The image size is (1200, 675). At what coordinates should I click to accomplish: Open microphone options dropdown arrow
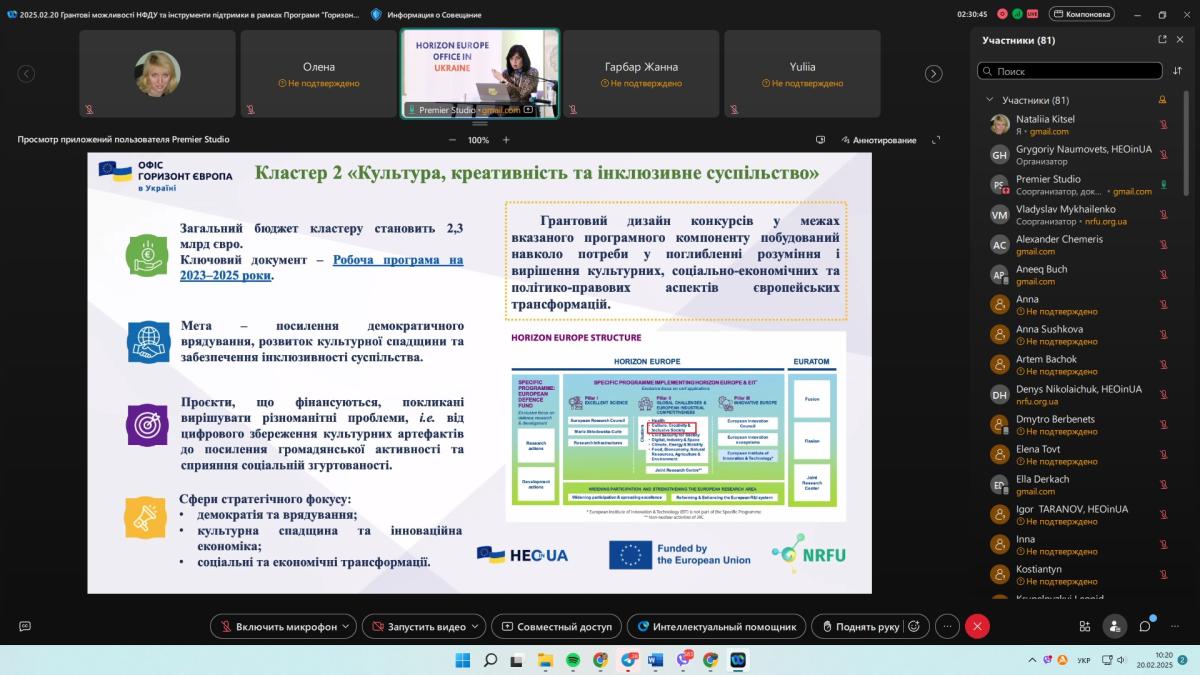tap(347, 626)
